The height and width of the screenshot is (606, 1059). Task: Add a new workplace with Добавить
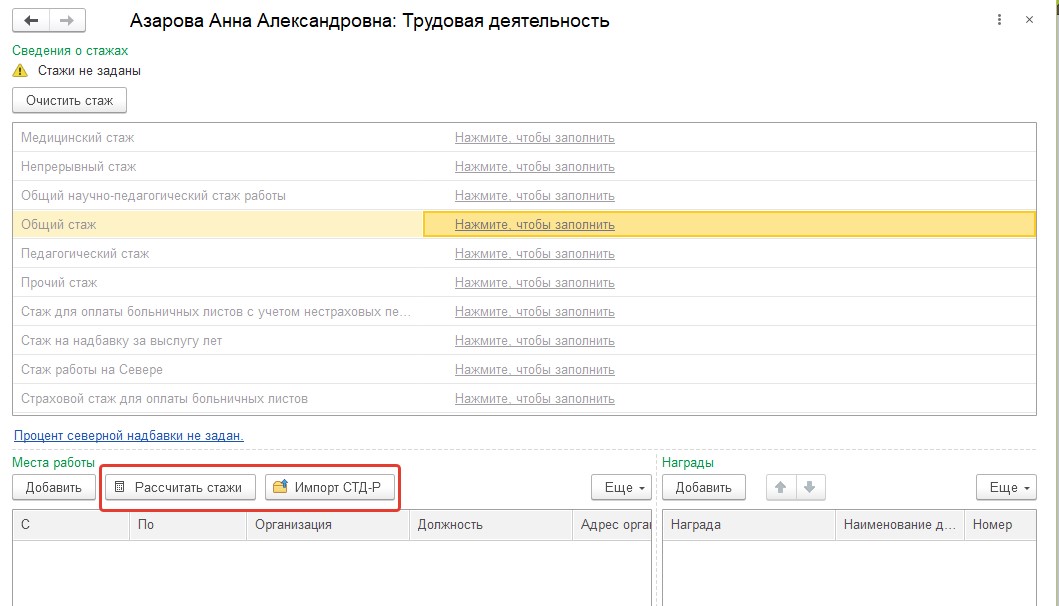tap(54, 487)
